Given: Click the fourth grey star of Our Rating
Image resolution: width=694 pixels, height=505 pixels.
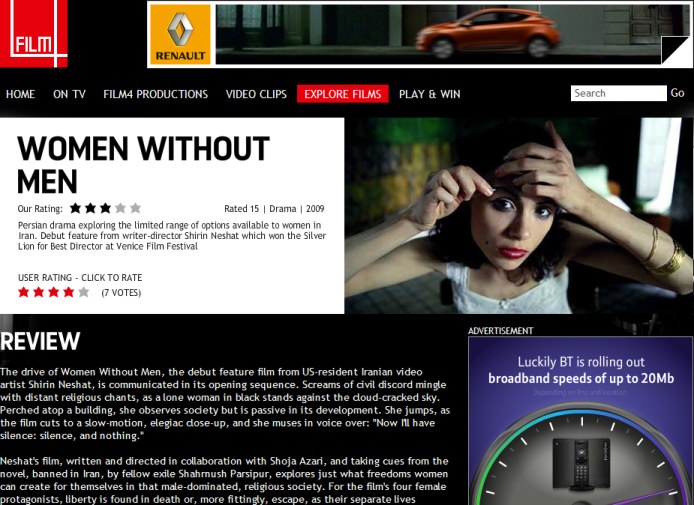Looking at the screenshot, I should pos(120,208).
